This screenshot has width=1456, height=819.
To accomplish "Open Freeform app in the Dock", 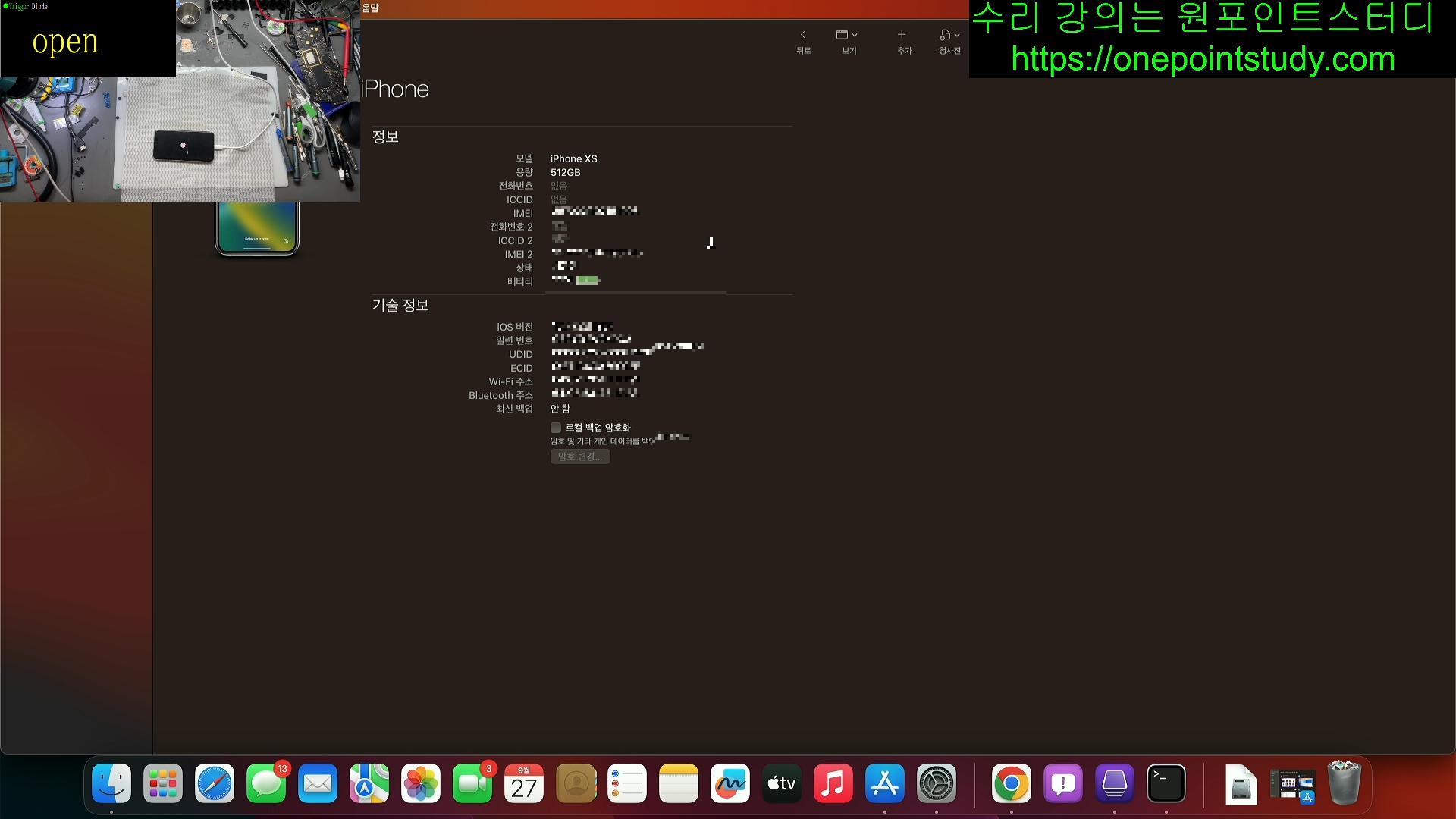I will tap(730, 784).
